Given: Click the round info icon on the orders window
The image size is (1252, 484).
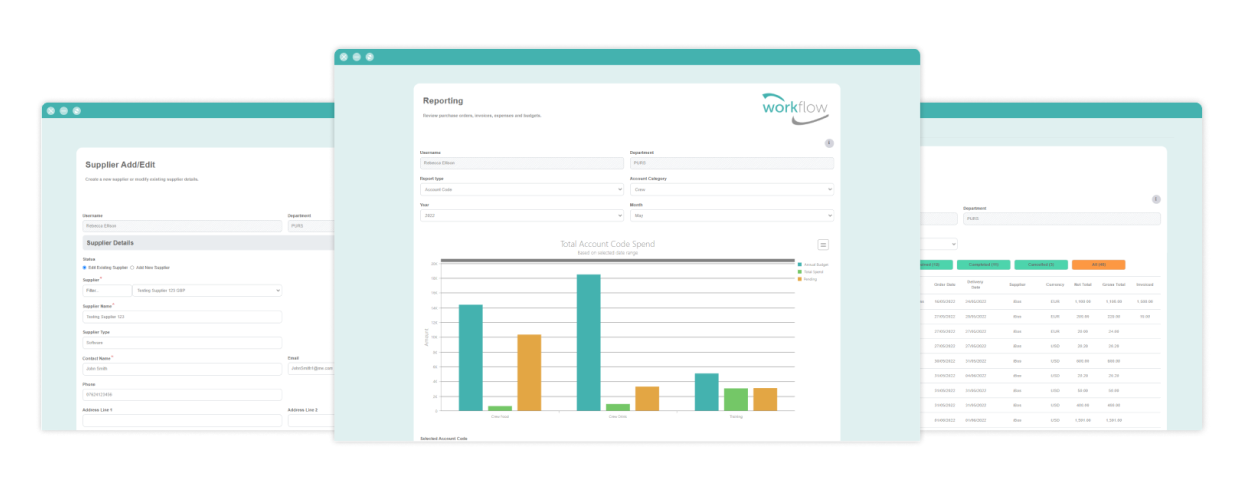Looking at the screenshot, I should click(1156, 199).
